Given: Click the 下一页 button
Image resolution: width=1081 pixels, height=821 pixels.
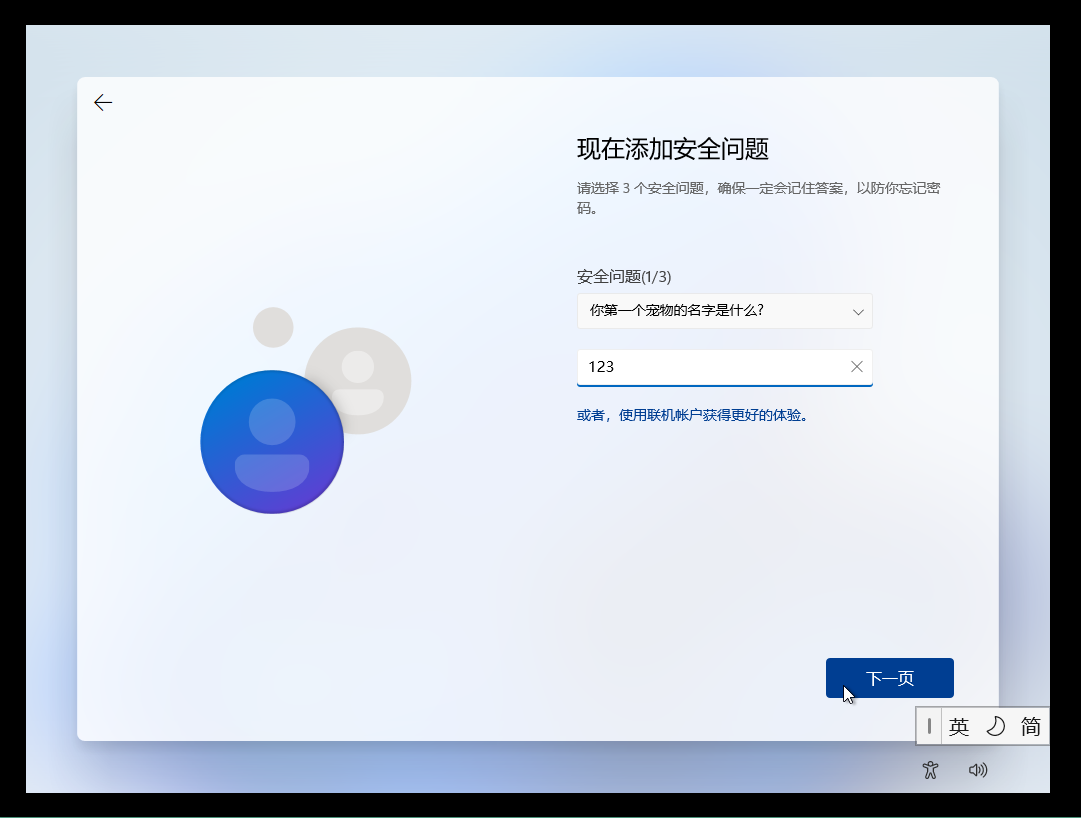Looking at the screenshot, I should [x=889, y=678].
